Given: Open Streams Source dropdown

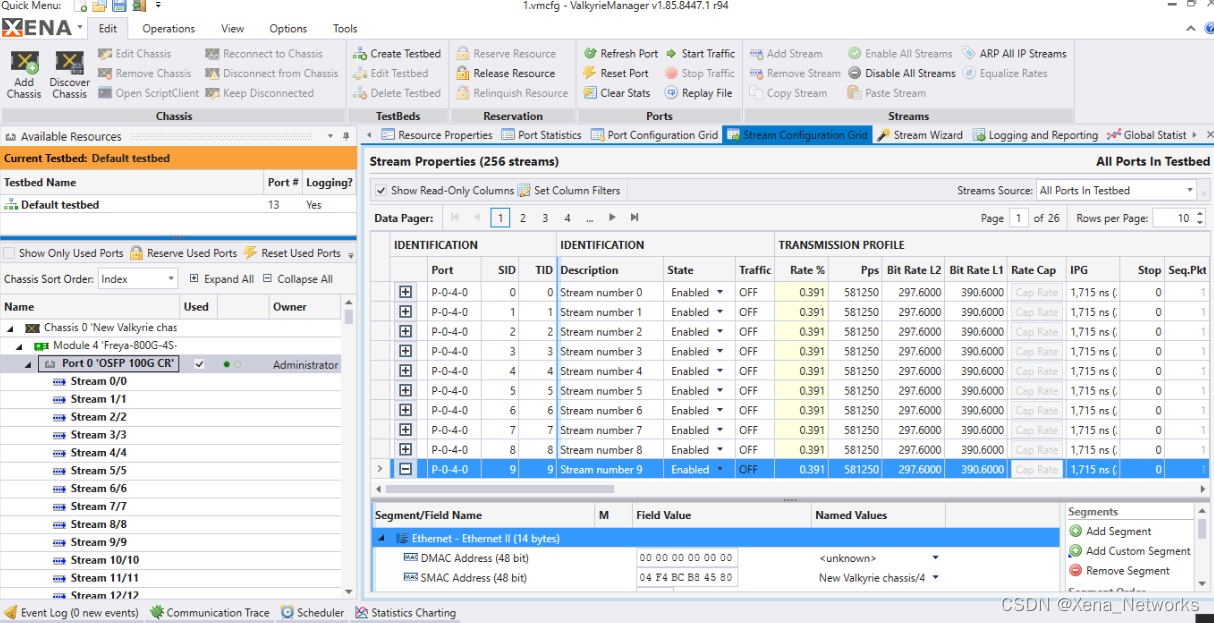Looking at the screenshot, I should [x=1190, y=190].
